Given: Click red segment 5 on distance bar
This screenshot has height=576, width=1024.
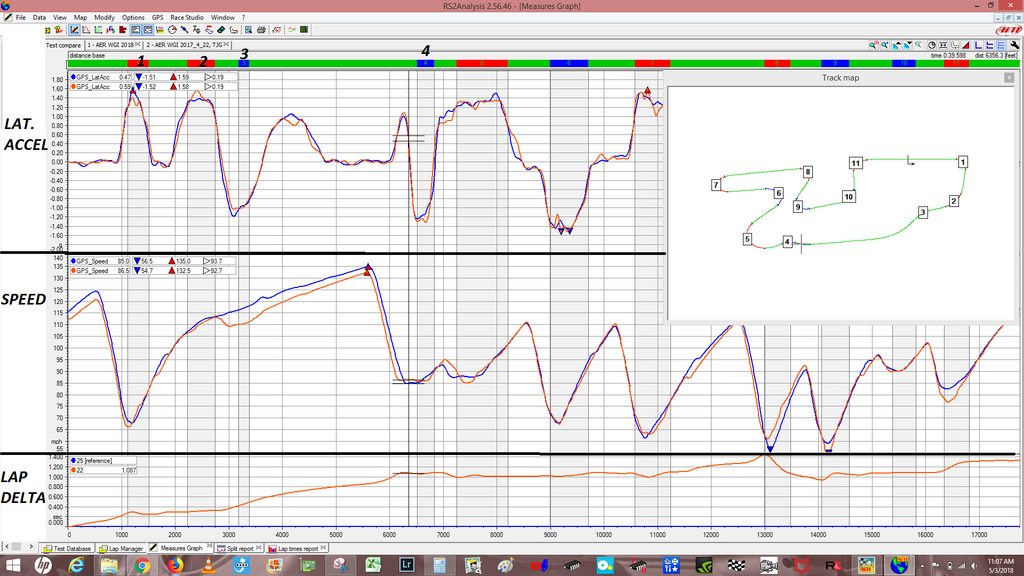Looking at the screenshot, I should (482, 63).
